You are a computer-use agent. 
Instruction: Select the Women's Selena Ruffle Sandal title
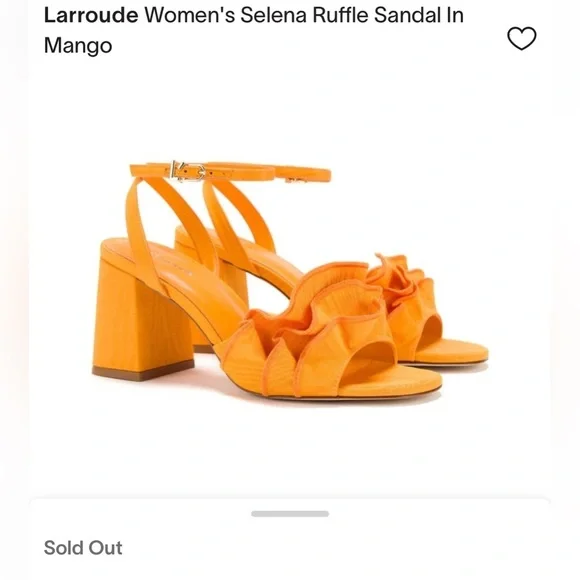(253, 30)
